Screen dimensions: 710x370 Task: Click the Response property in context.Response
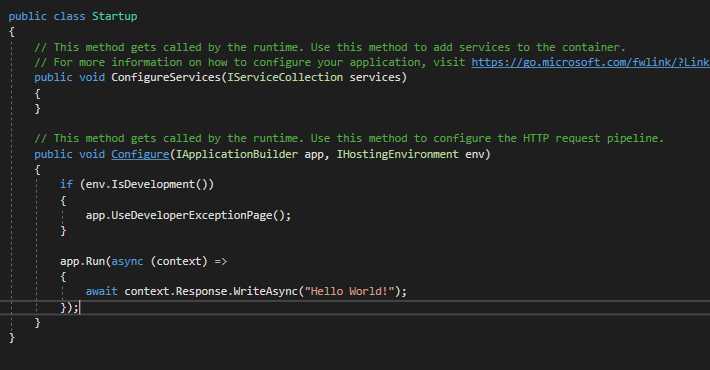tap(201, 291)
